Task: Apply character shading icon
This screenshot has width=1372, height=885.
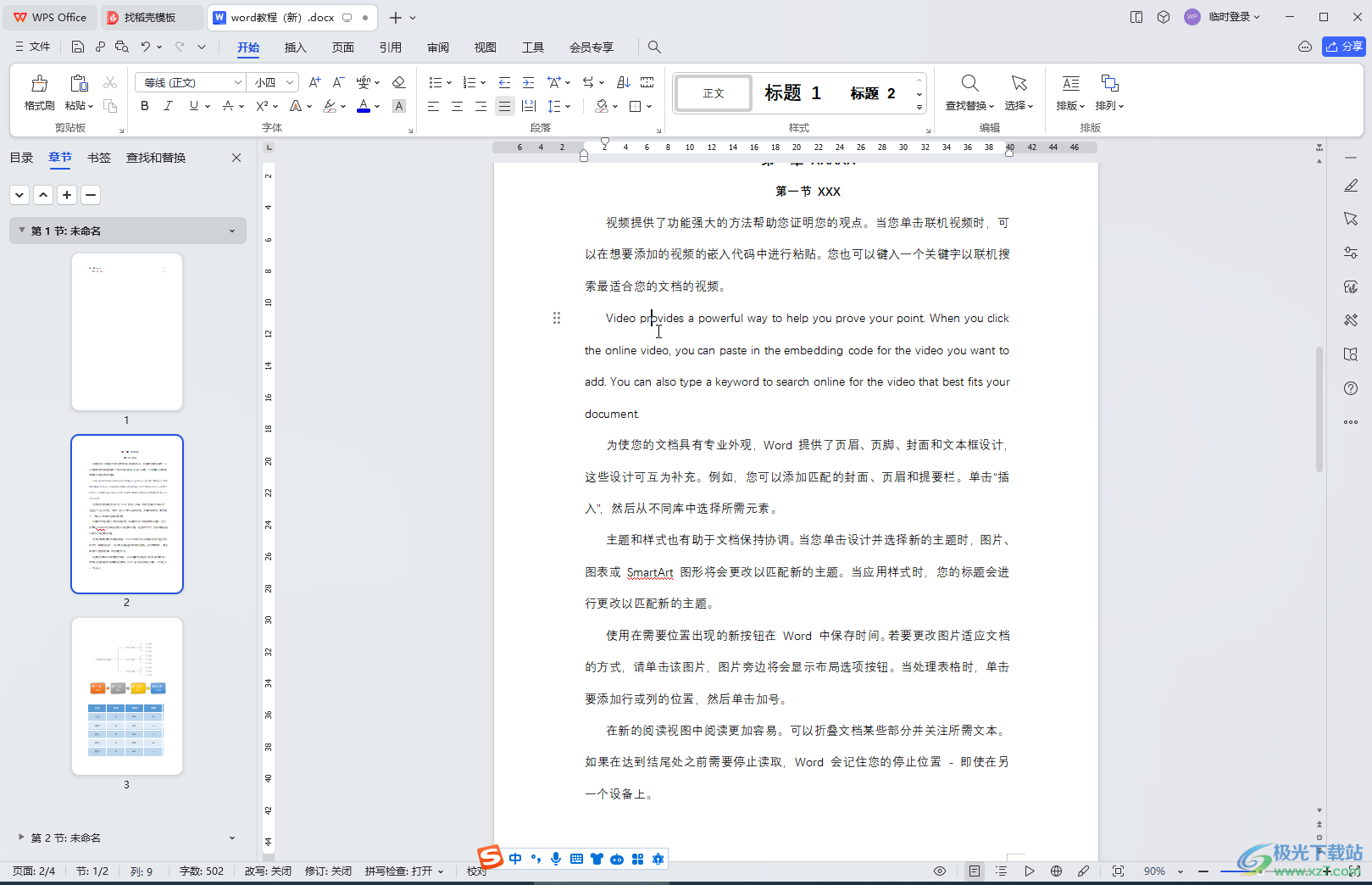Action: [x=399, y=106]
